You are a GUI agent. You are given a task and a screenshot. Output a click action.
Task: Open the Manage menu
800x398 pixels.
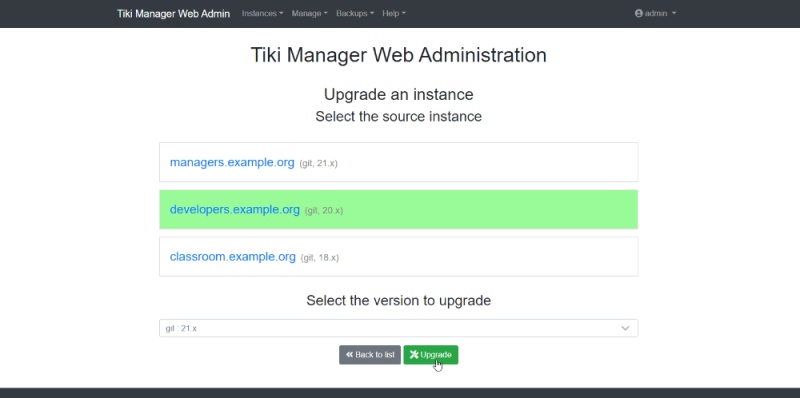[x=309, y=13]
